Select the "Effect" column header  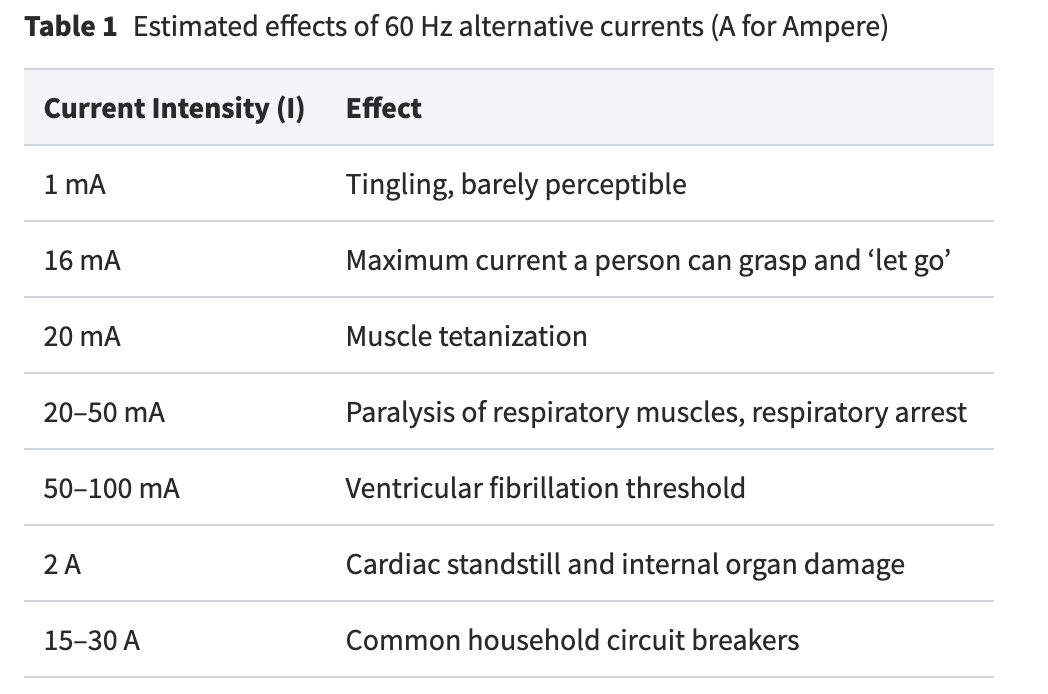[384, 108]
